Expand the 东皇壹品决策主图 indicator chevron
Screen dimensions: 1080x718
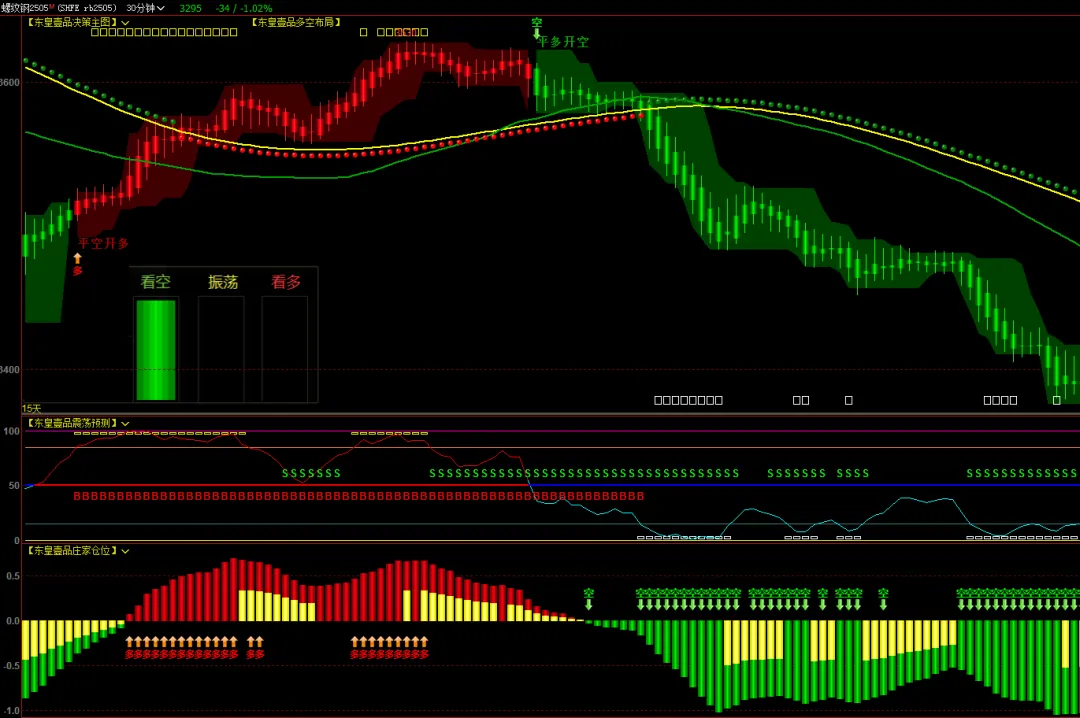125,23
